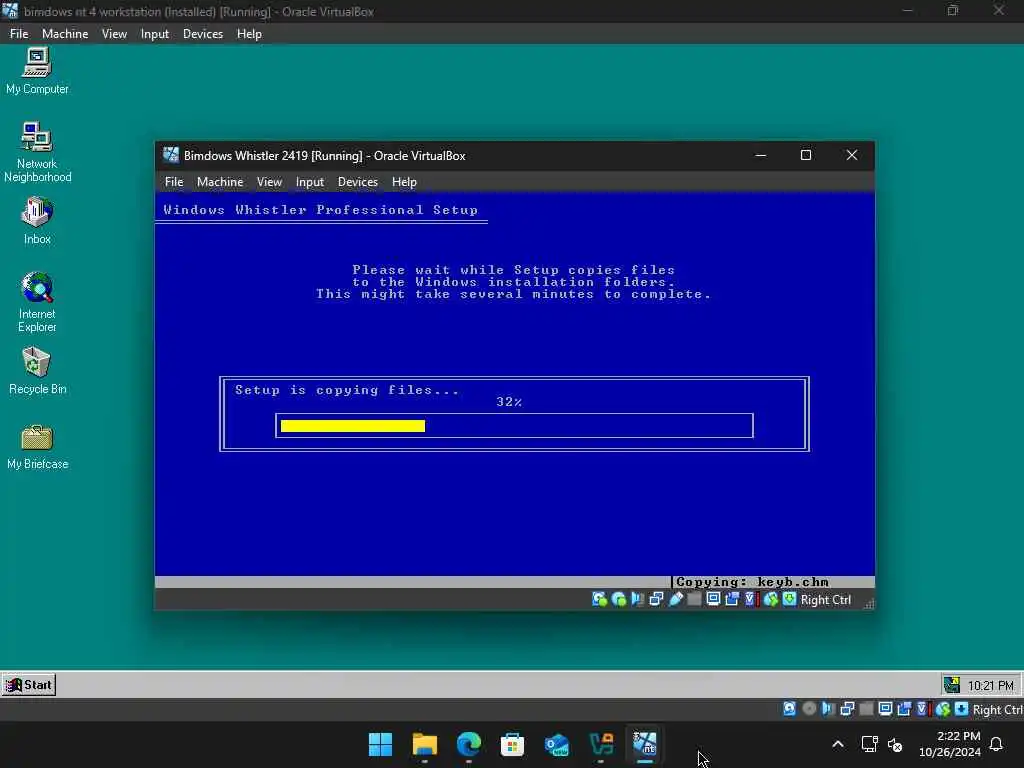The image size is (1024, 768).
Task: Open Machine menu of outer NT 4 window
Action: click(65, 34)
